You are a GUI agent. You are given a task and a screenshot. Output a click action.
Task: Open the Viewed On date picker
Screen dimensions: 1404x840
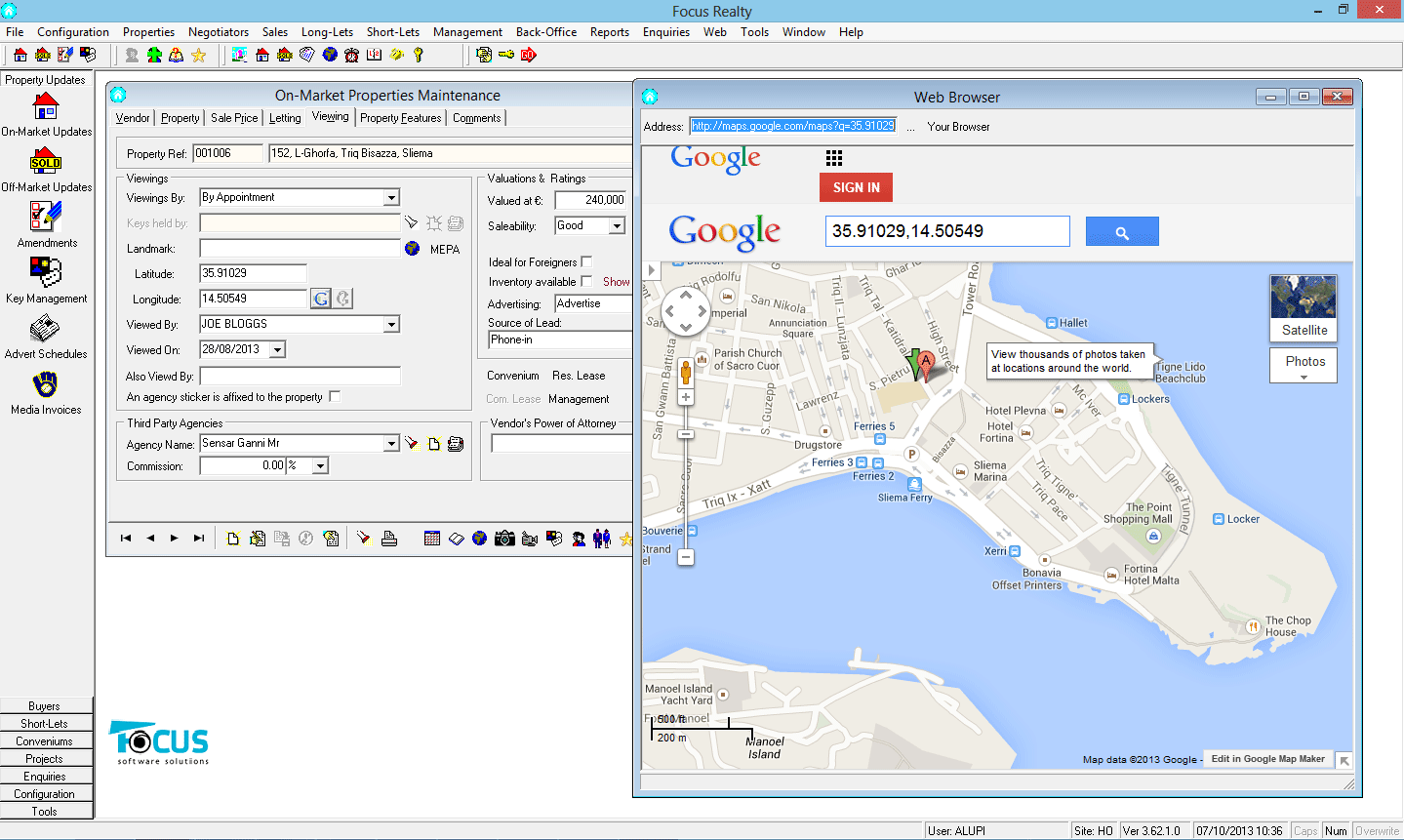(x=278, y=349)
